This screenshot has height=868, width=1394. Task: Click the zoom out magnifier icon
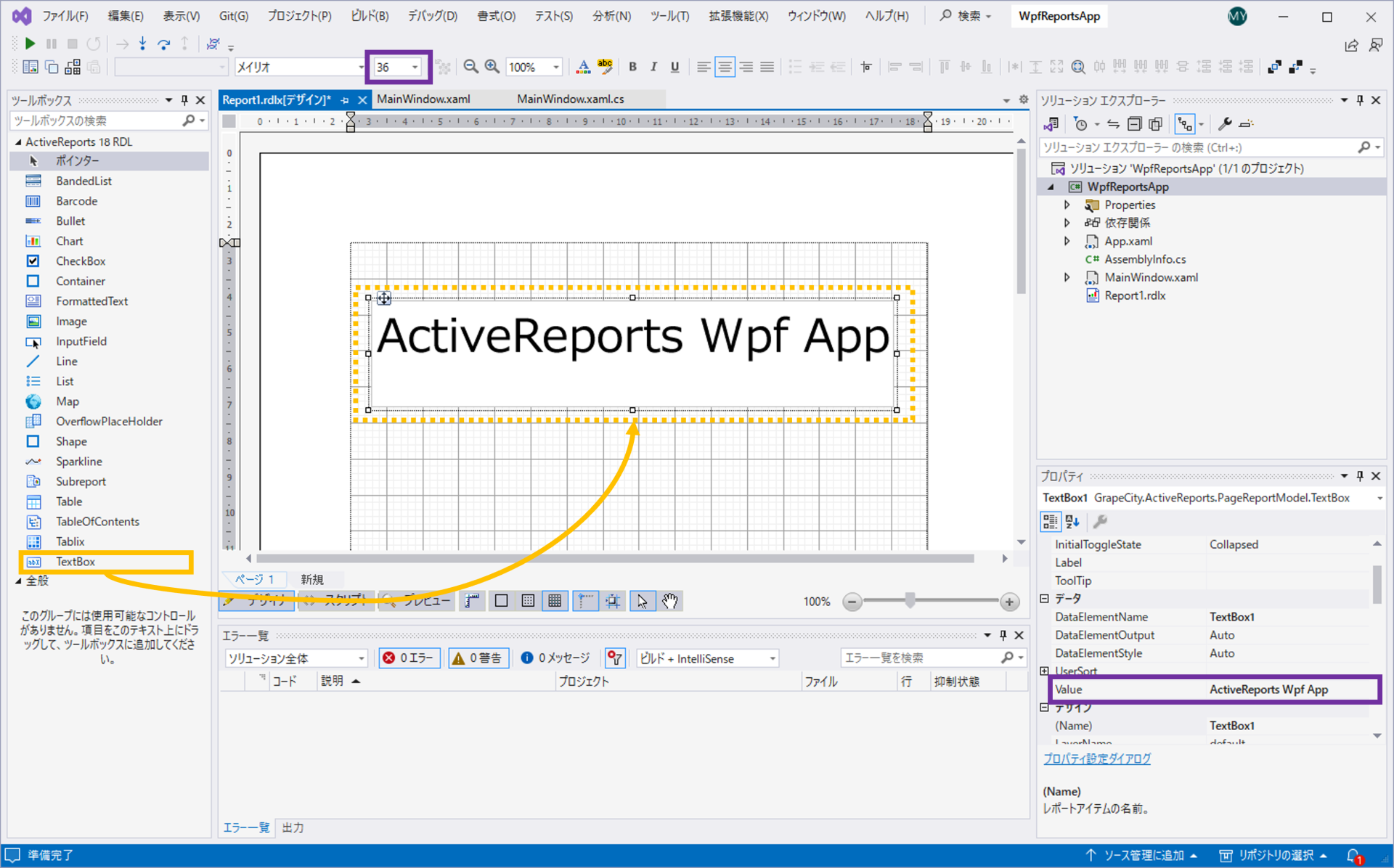[471, 67]
